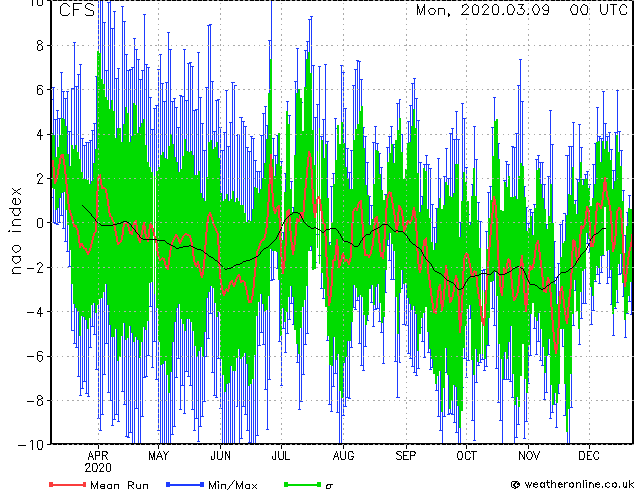Click the red Mean Run legend line
The image size is (634, 490).
pos(68,484)
